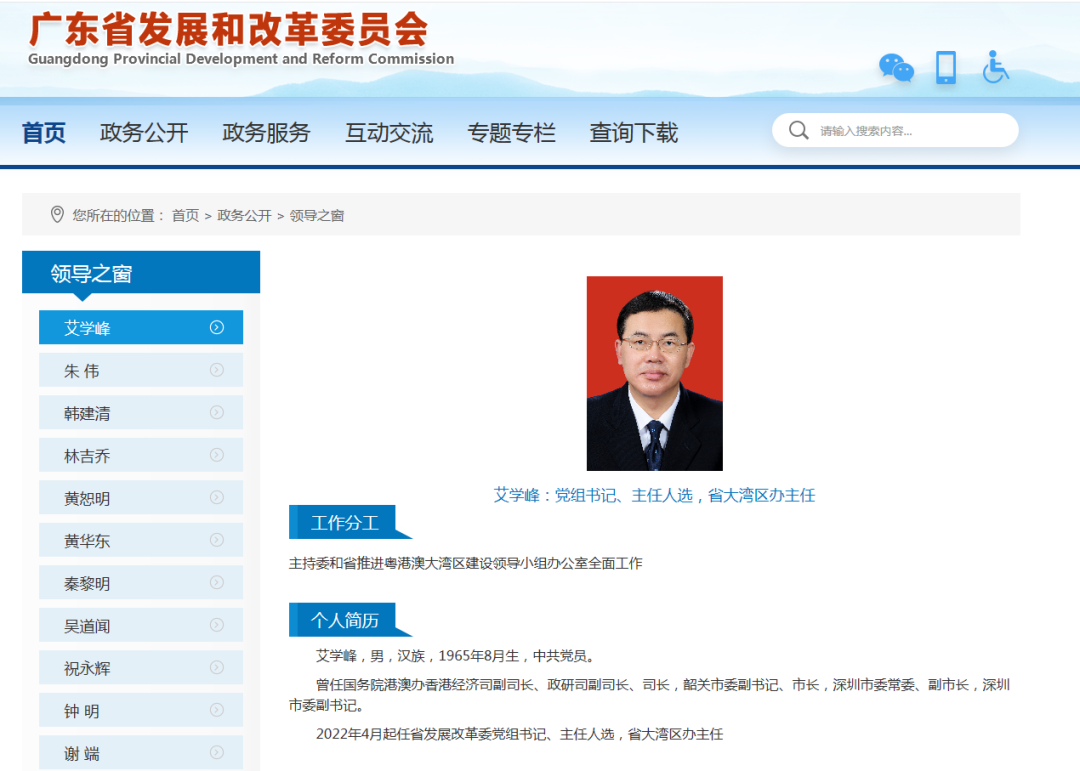The width and height of the screenshot is (1080, 771).
Task: Click the official portrait photo
Action: coord(654,373)
